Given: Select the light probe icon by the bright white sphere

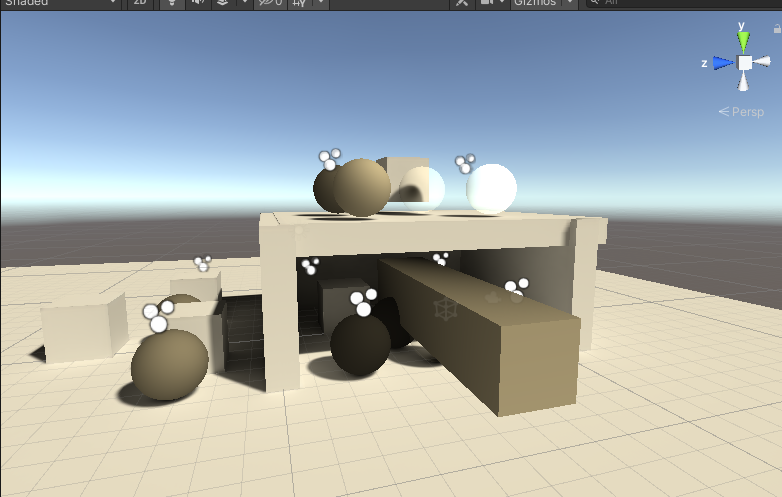Looking at the screenshot, I should pos(466,163).
